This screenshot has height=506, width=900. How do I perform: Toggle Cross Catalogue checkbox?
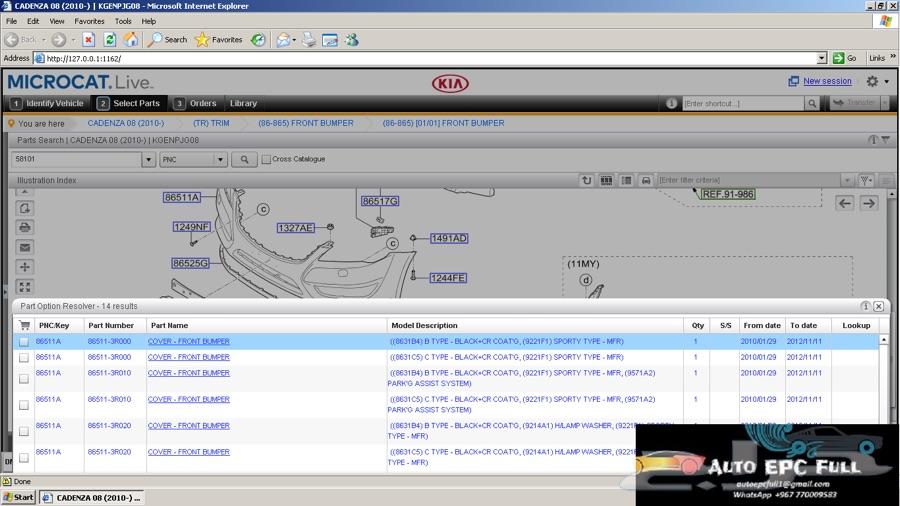pyautogui.click(x=266, y=159)
